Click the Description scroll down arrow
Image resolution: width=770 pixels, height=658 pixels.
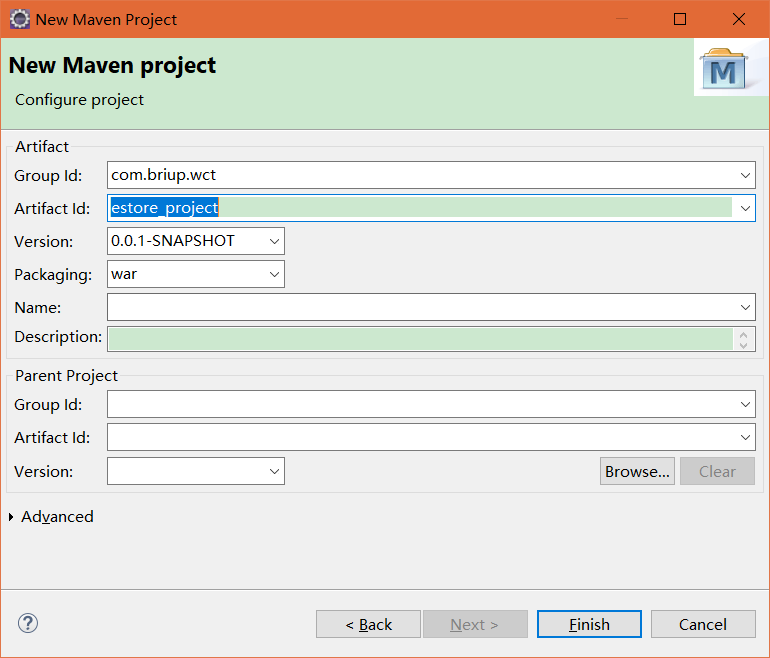(743, 345)
